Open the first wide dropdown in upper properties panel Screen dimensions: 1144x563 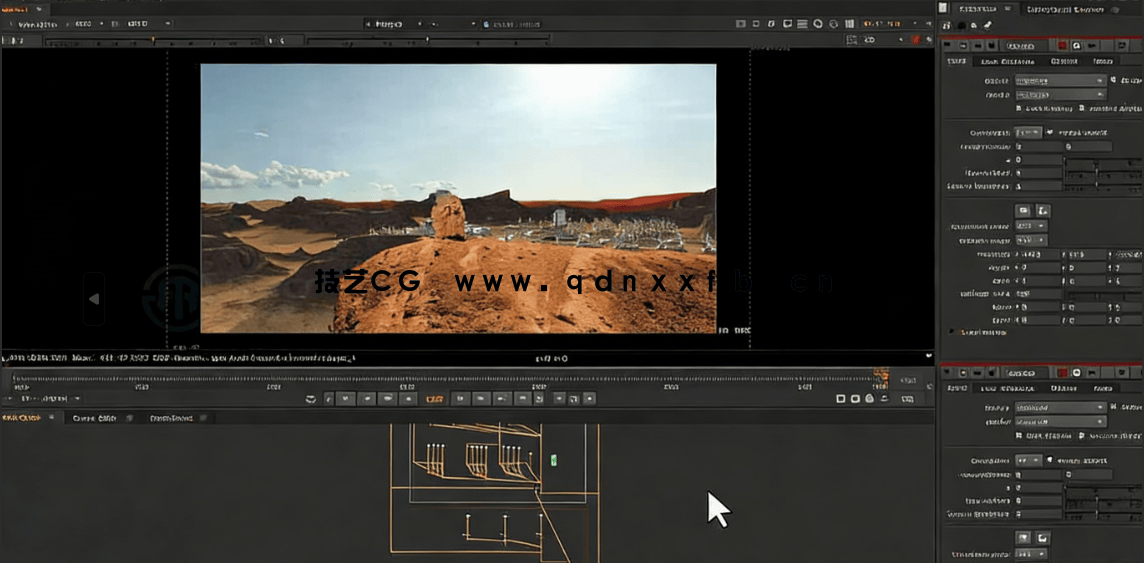(1059, 80)
